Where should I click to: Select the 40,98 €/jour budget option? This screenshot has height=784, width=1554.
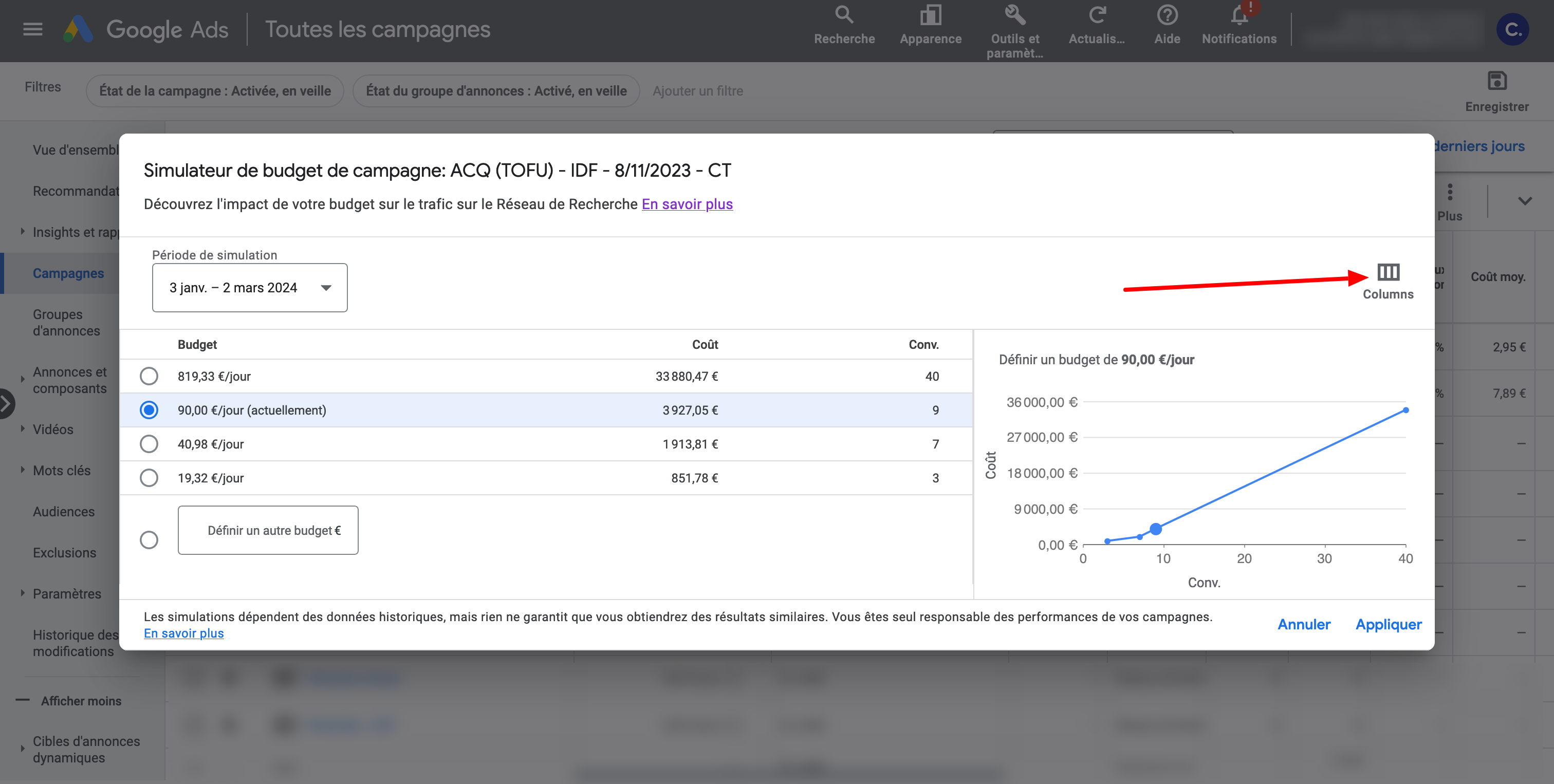point(149,444)
